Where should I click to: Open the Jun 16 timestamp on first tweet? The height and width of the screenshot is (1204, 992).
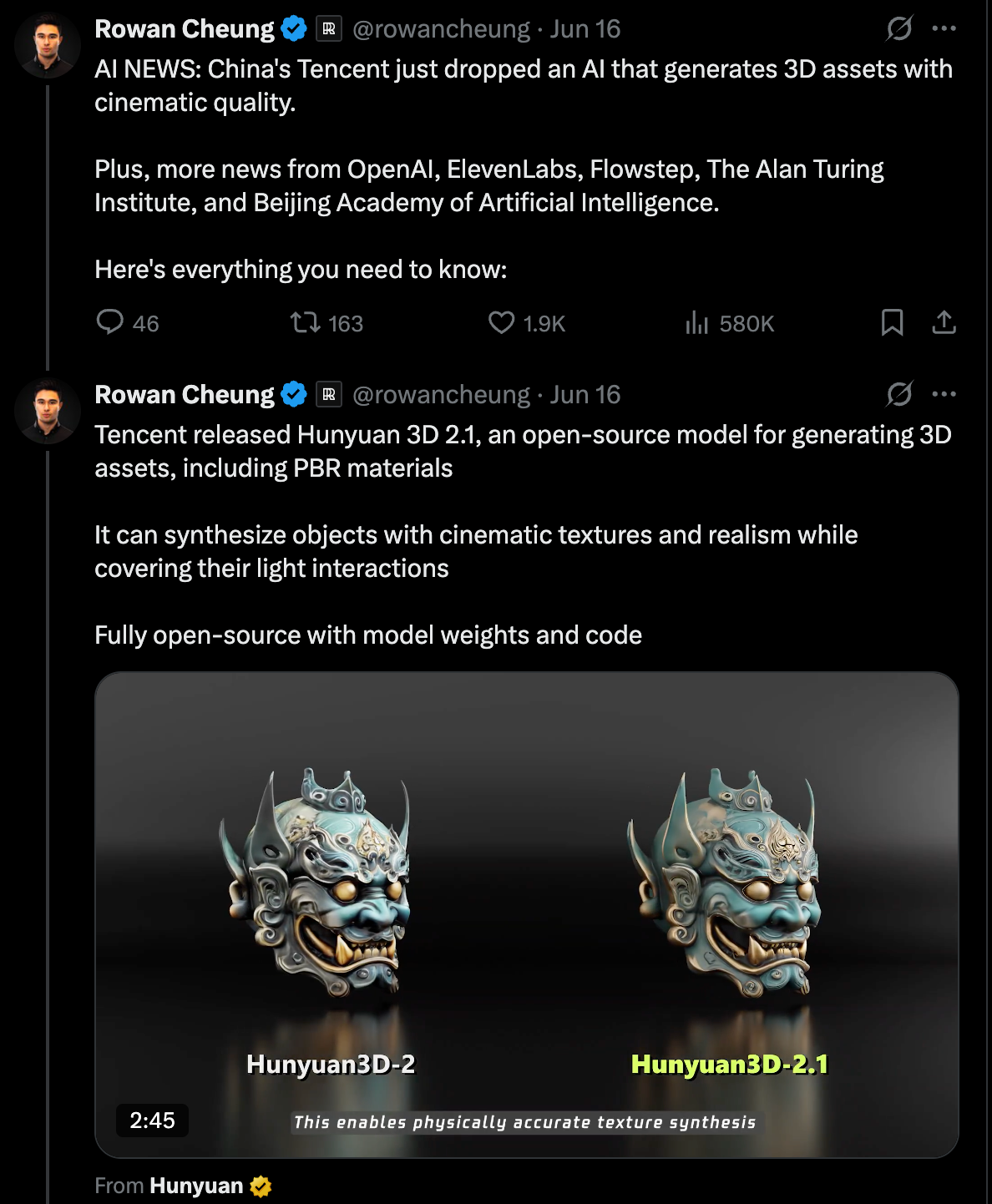tap(585, 28)
